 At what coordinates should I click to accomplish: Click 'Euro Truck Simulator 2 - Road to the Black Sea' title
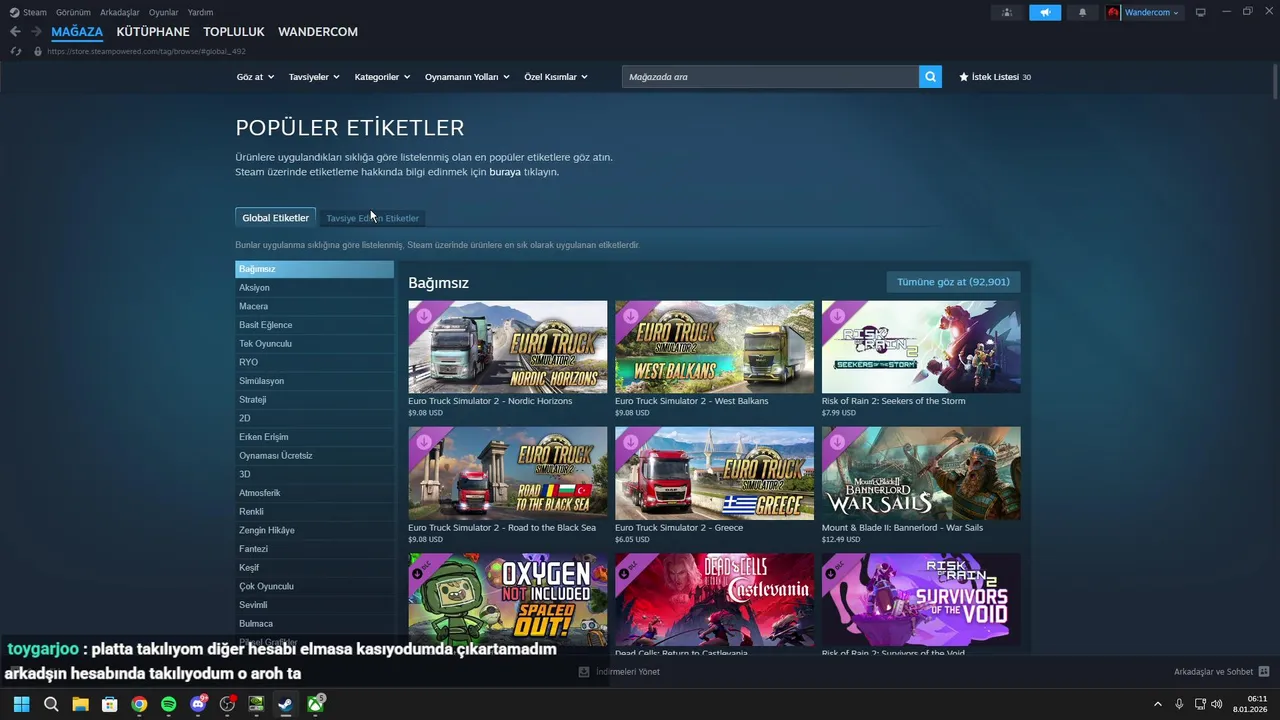click(x=502, y=528)
